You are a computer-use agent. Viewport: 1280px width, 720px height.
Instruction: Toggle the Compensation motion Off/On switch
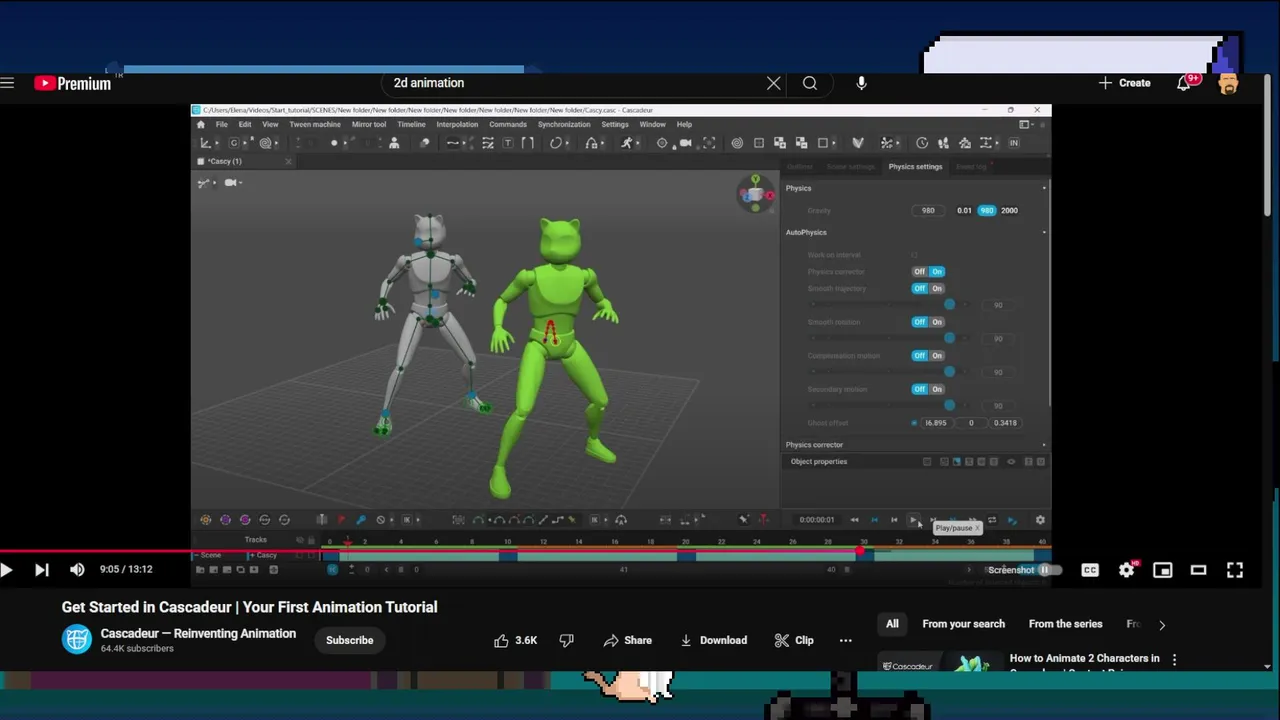tap(928, 356)
